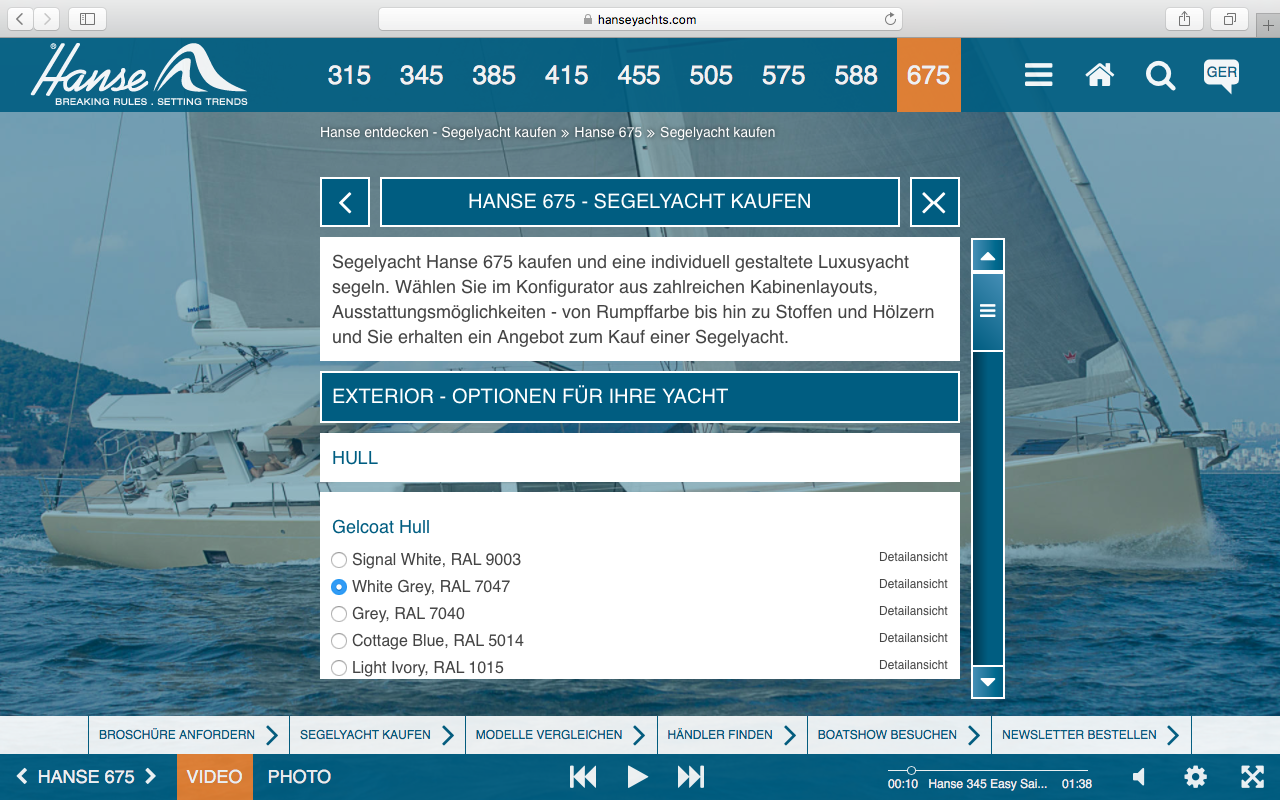Play the video
The width and height of the screenshot is (1280, 800).
tap(637, 777)
